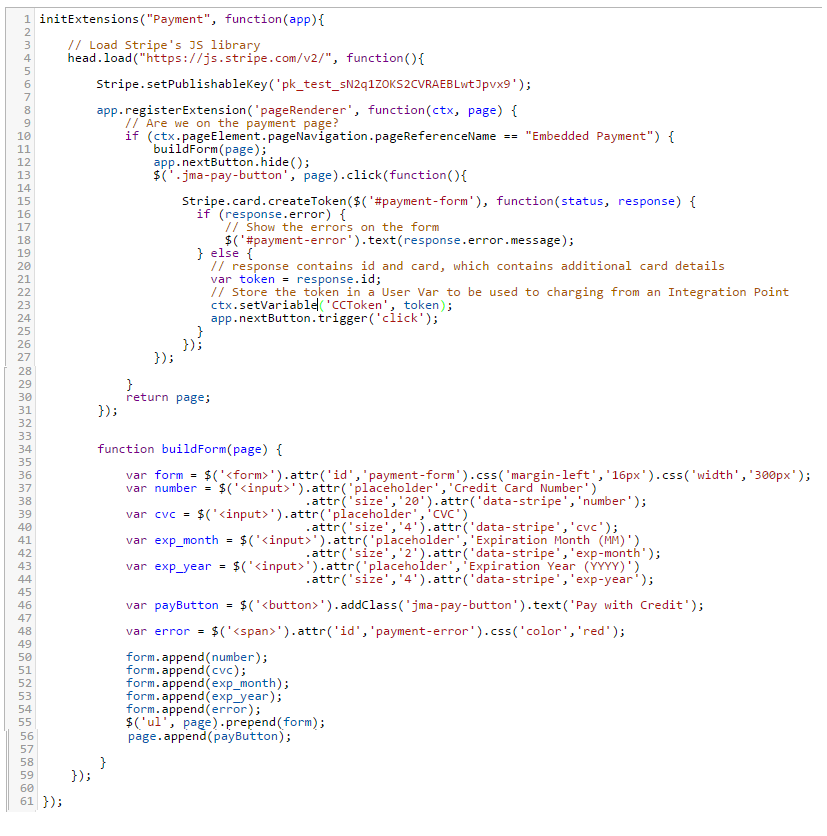Click "var error" on line 48
Screen dimensions: 827x836
tap(158, 632)
